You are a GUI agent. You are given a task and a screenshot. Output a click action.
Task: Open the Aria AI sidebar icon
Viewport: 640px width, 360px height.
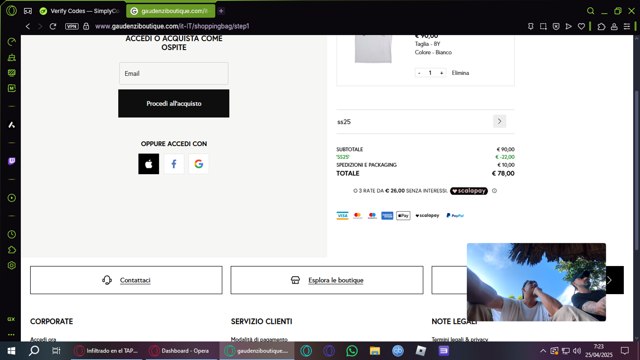pyautogui.click(x=11, y=125)
